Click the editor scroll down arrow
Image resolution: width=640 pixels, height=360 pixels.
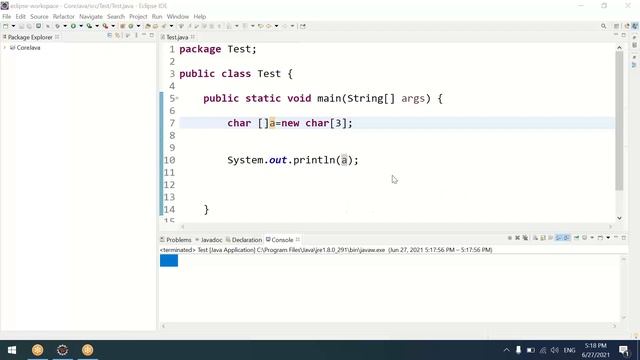[619, 218]
